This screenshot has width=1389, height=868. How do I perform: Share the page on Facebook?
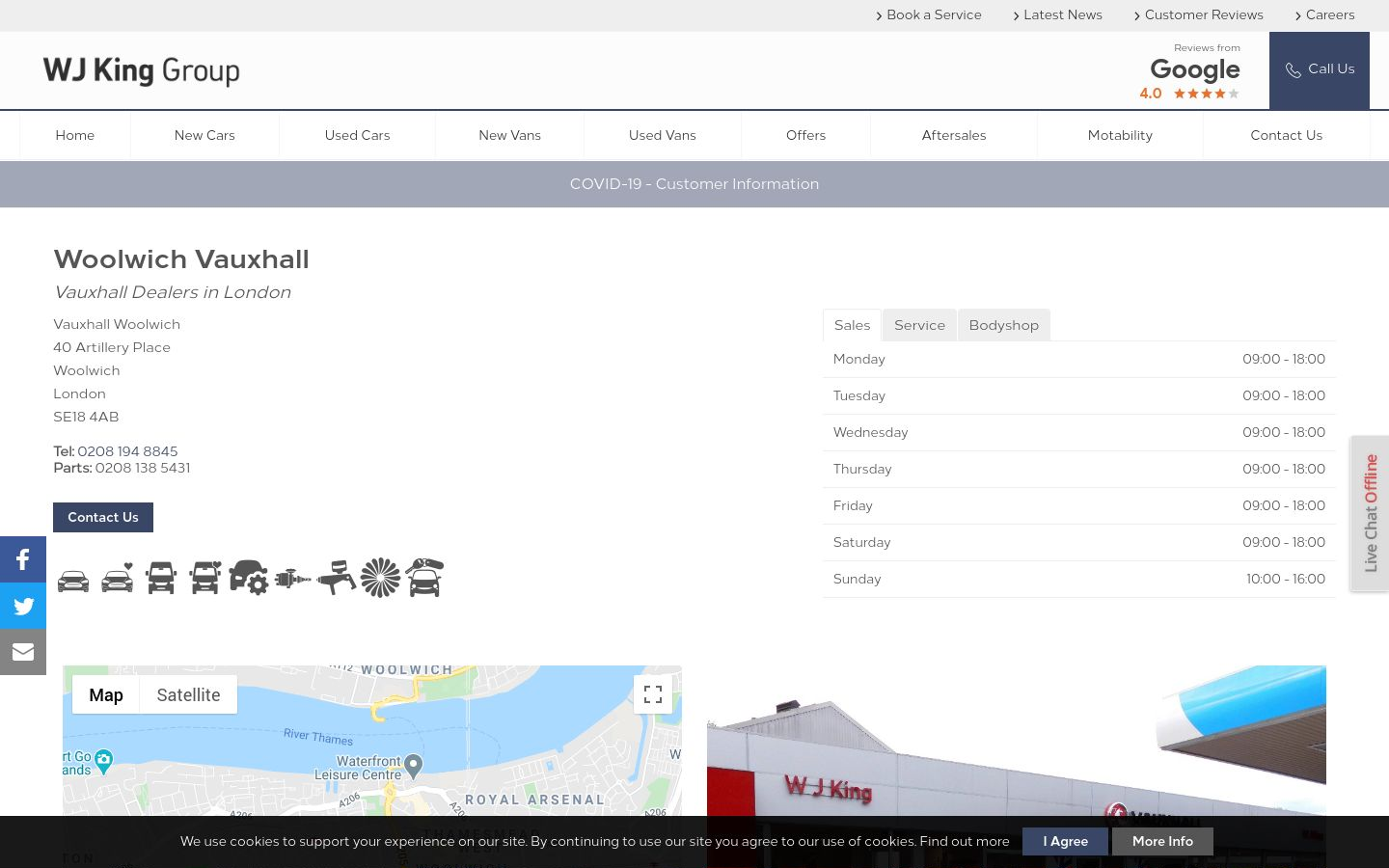pos(23,559)
